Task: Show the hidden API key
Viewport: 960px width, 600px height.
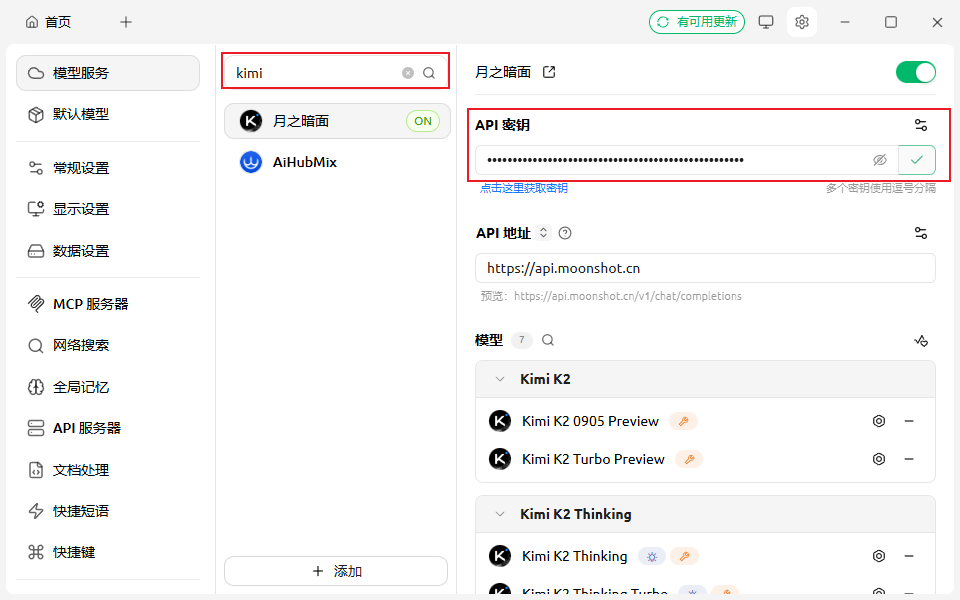Action: click(880, 160)
